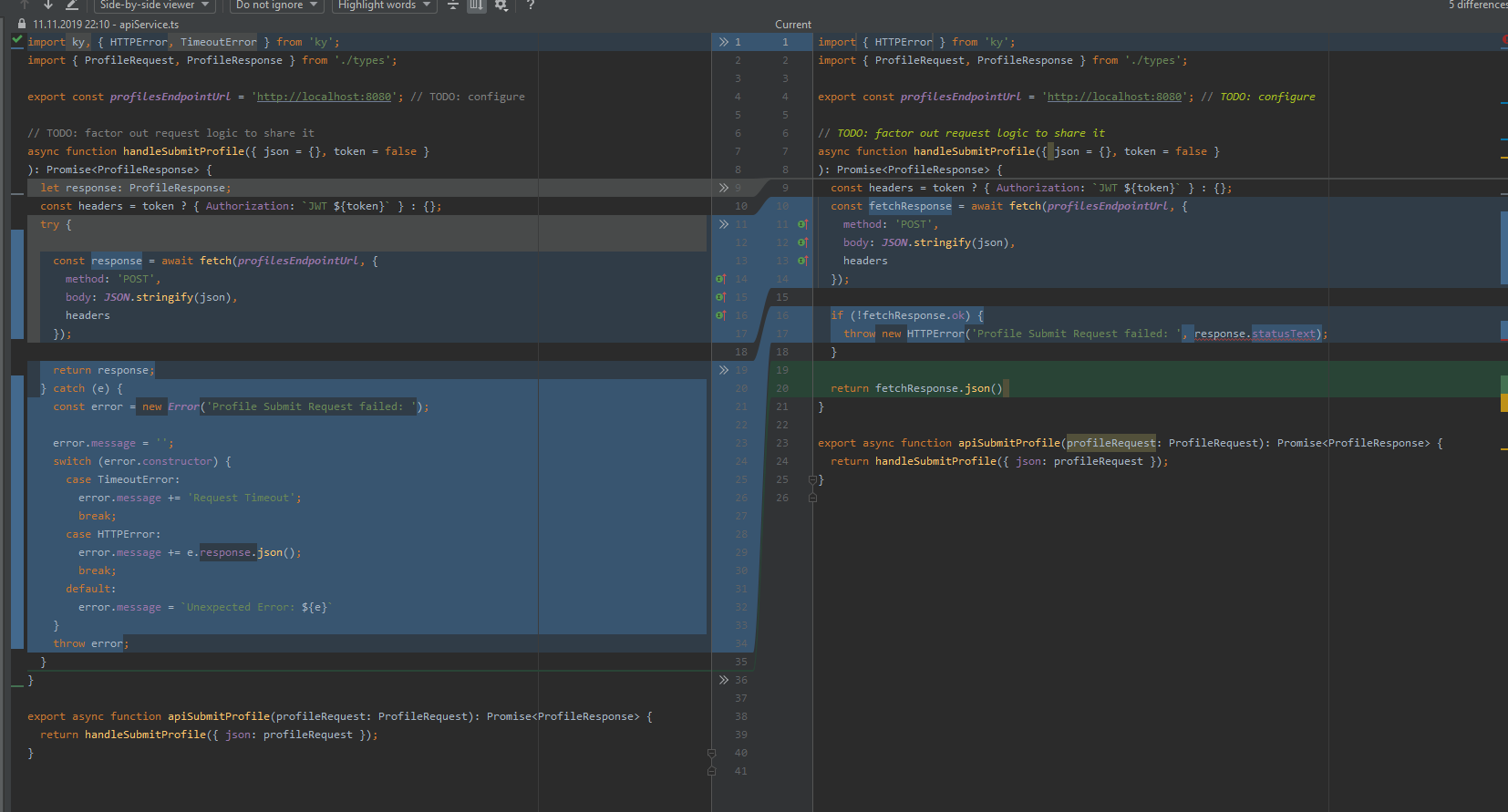This screenshot has height=812, width=1508.
Task: Click the green checkmark inspection icon
Action: coord(17,40)
